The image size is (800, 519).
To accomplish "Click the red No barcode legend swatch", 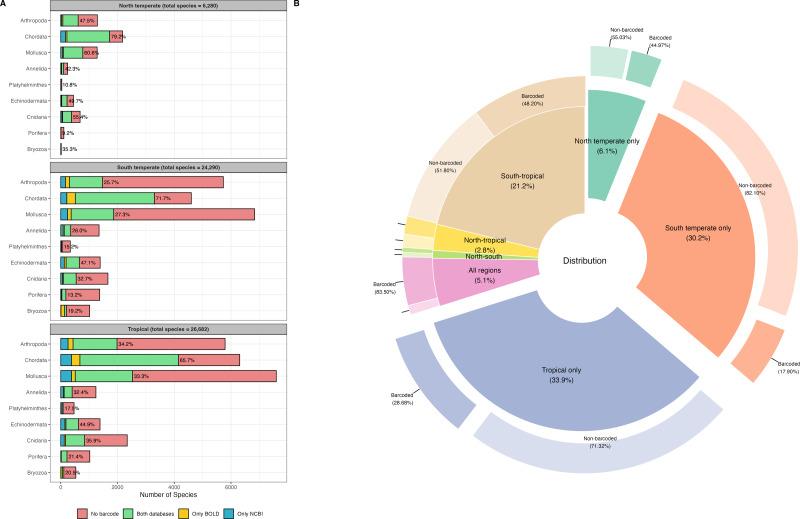I will coord(84,512).
